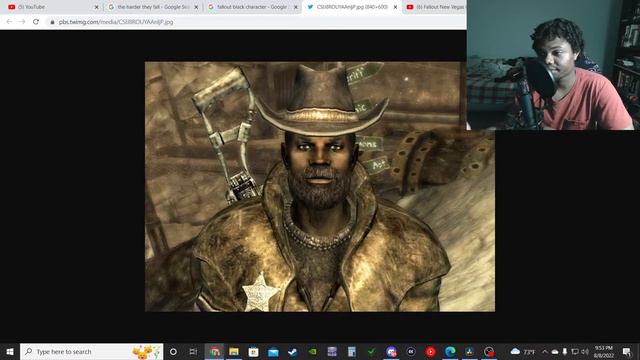
Task: Open Chrome from the taskbar
Action: pos(215,351)
